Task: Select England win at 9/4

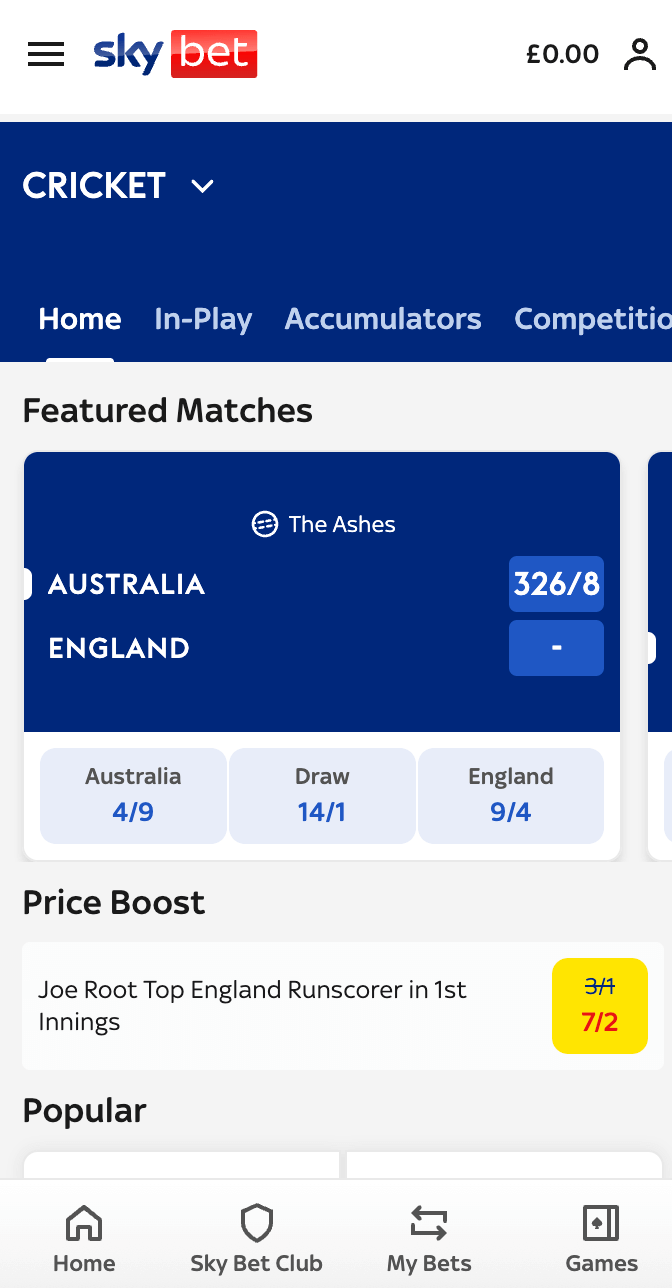Action: coord(510,795)
